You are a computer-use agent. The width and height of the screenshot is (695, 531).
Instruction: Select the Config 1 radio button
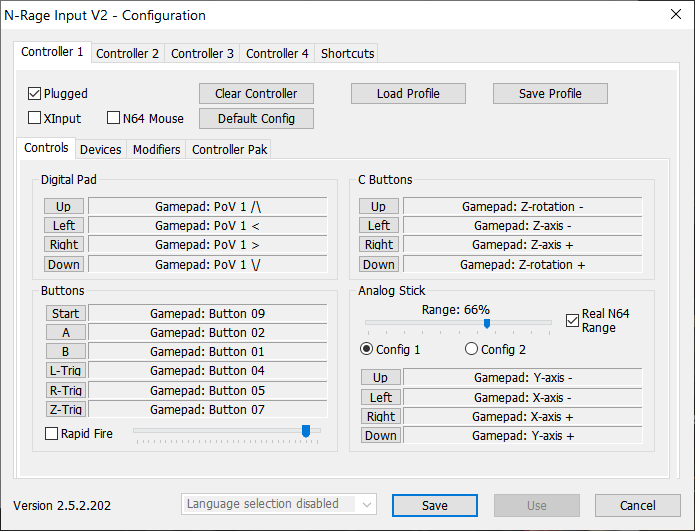pos(367,349)
